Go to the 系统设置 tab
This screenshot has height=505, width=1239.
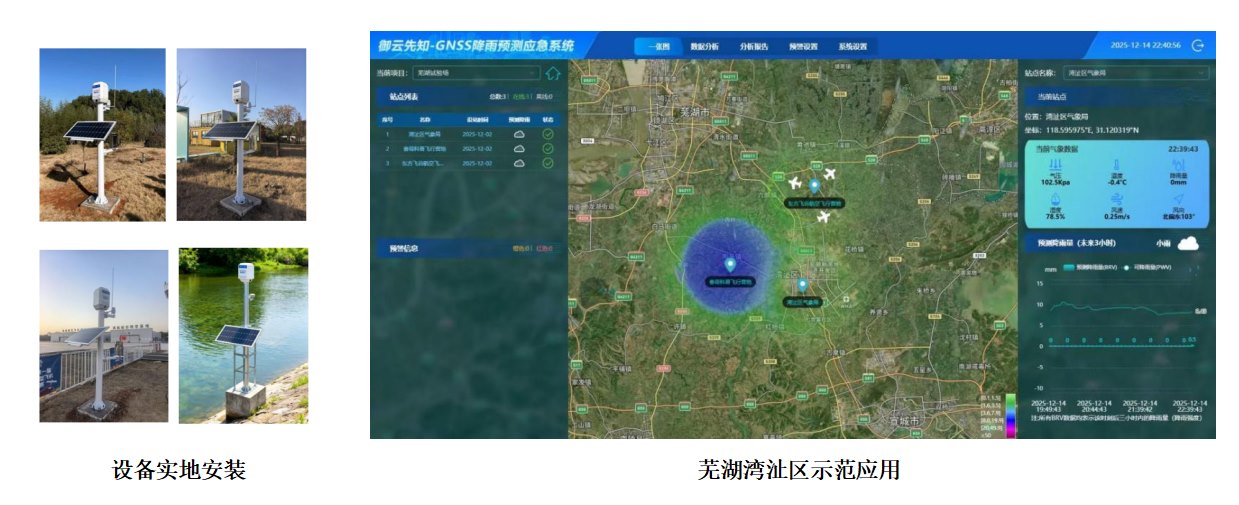click(852, 46)
